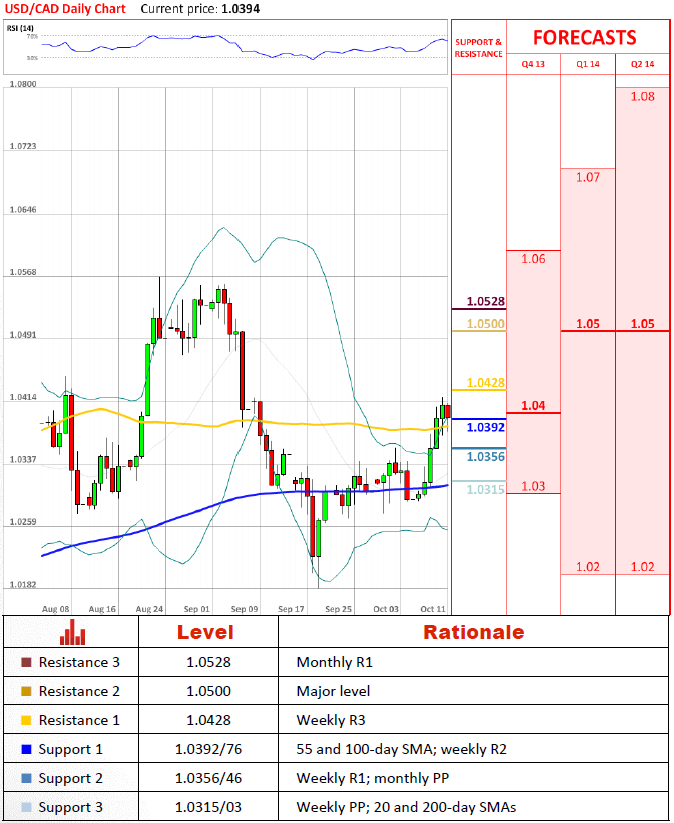This screenshot has width=674, height=823.
Task: Click the blue 1.0392 support marker
Action: (x=486, y=427)
